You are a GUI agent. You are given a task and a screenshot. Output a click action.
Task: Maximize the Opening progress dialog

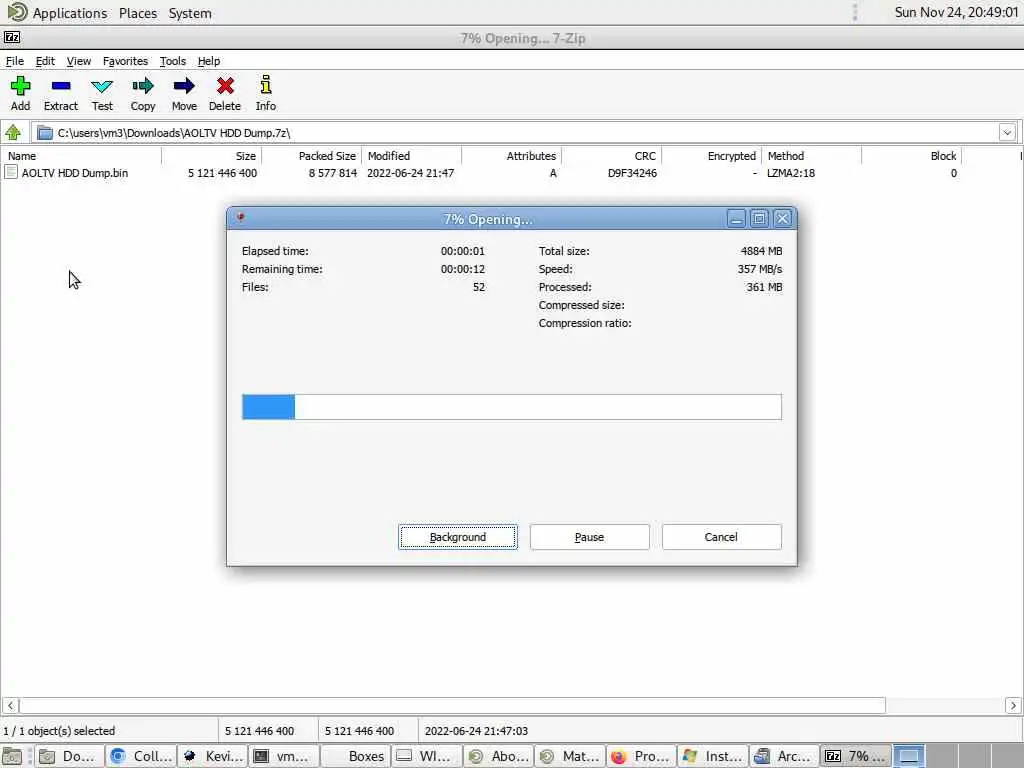(x=760, y=219)
